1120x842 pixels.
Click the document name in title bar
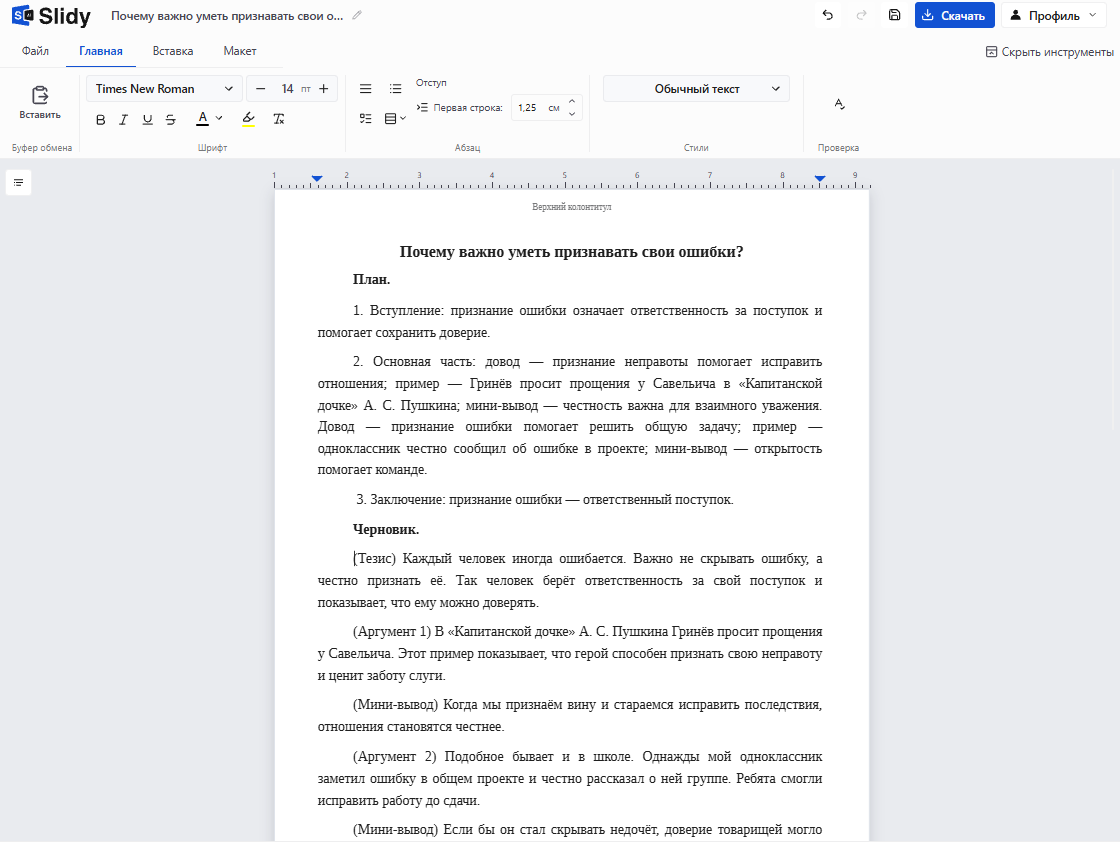[227, 15]
